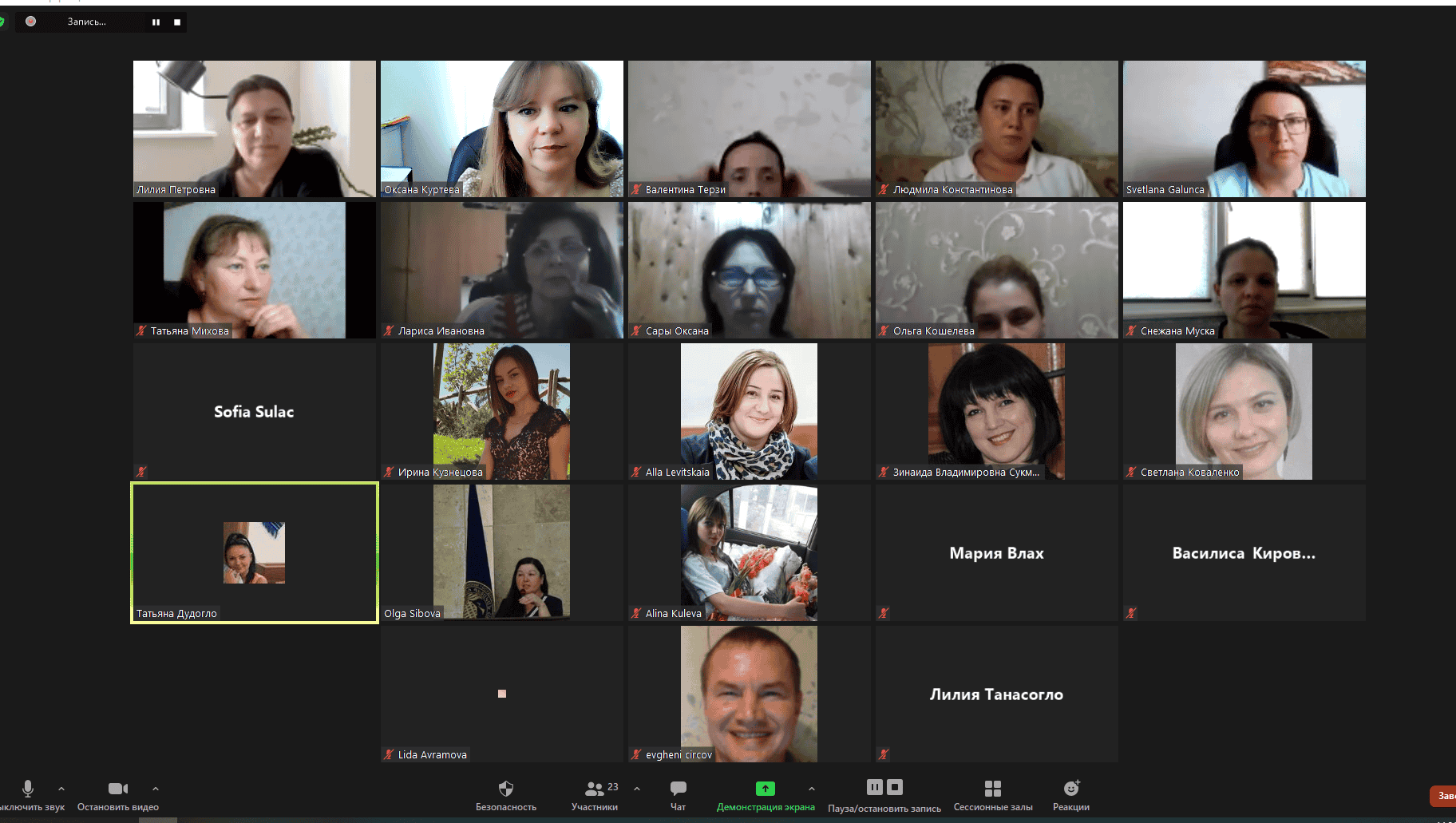Image resolution: width=1456 pixels, height=823 pixels.
Task: Expand video options arrow beside camera
Action: (156, 789)
